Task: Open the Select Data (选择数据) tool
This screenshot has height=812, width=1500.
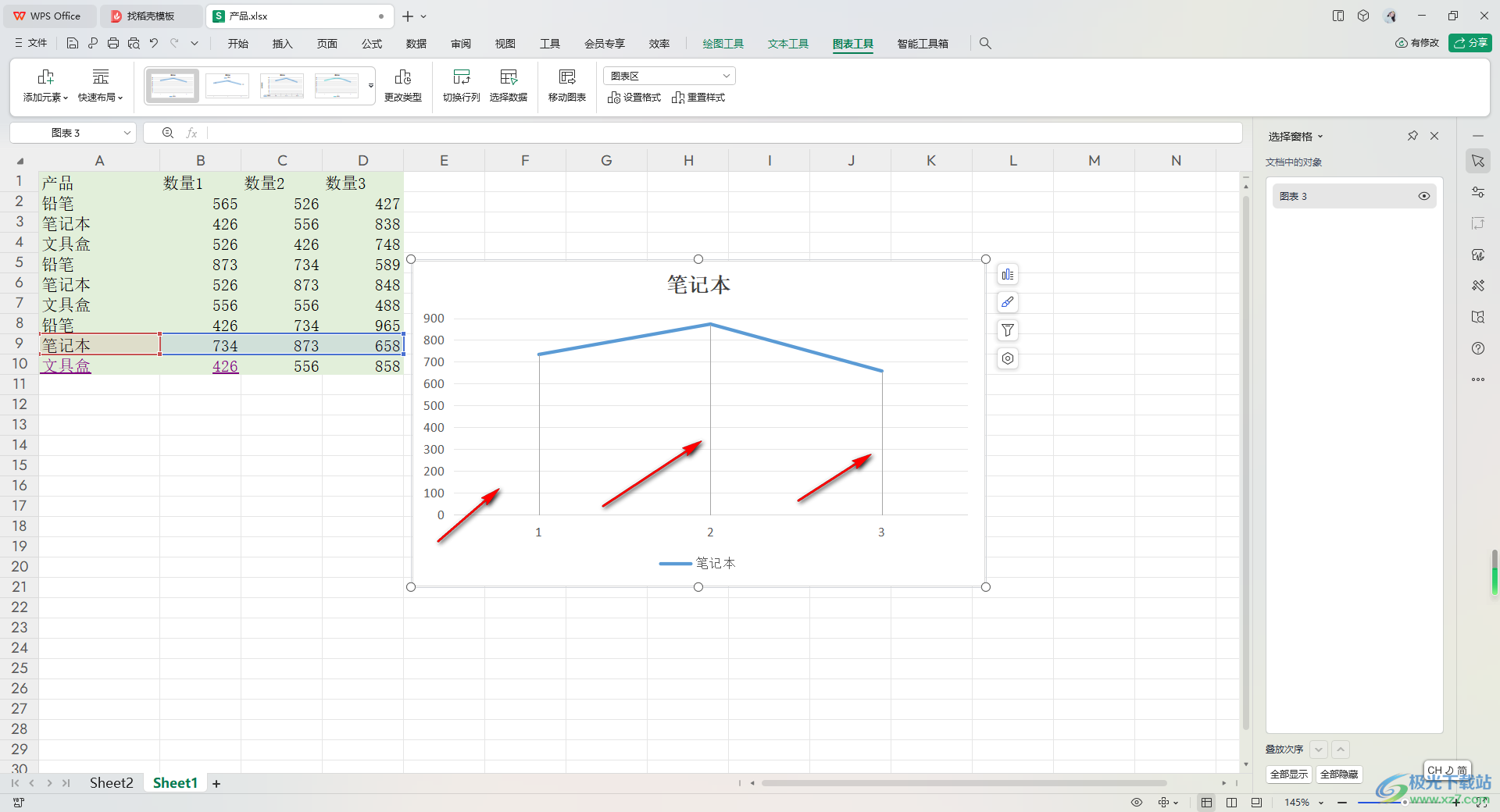Action: click(x=509, y=85)
